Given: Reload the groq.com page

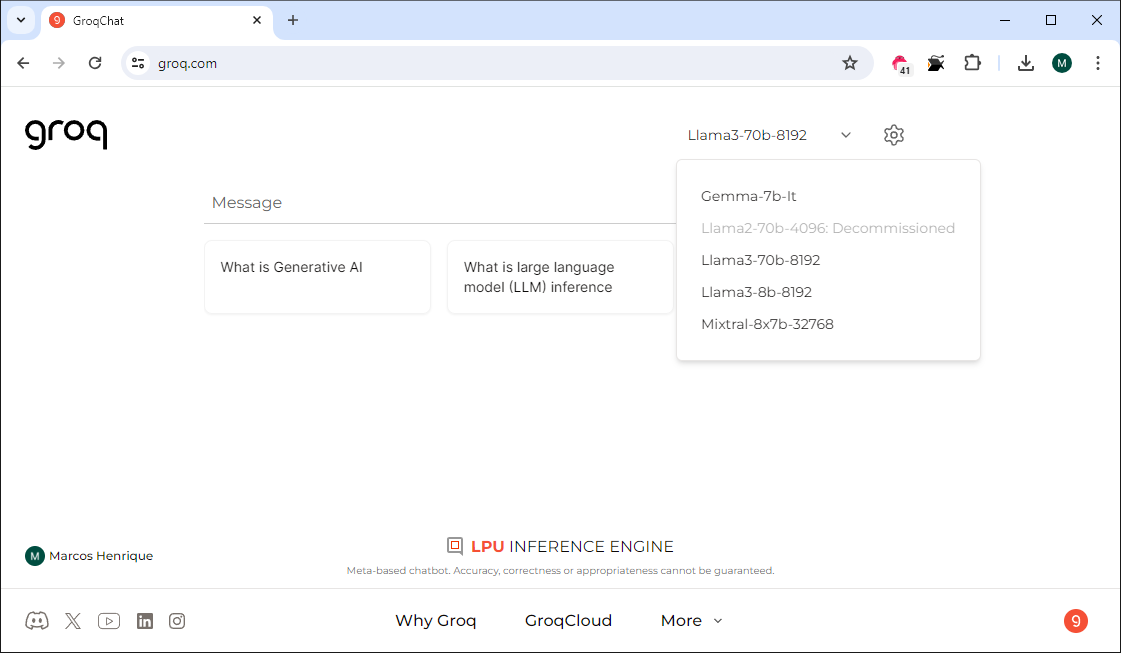Looking at the screenshot, I should pos(95,63).
